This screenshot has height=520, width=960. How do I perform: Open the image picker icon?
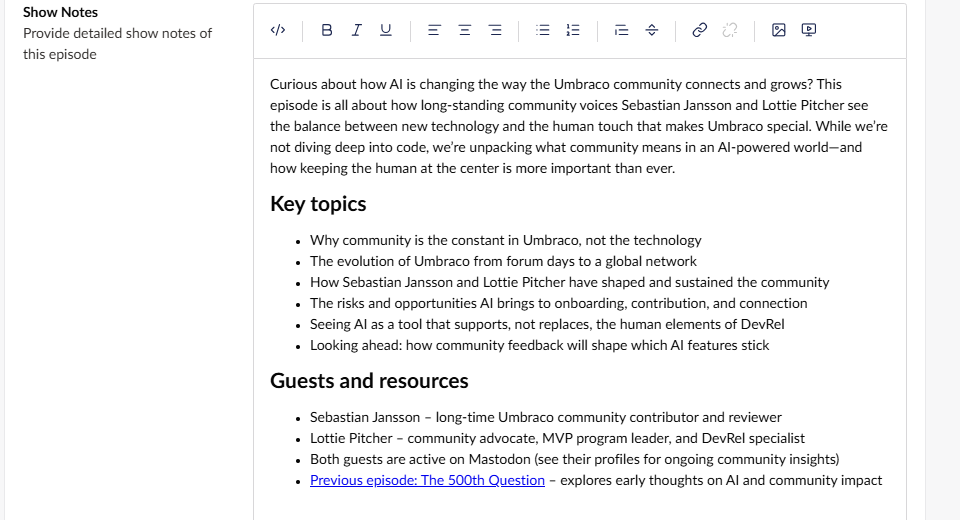[778, 30]
